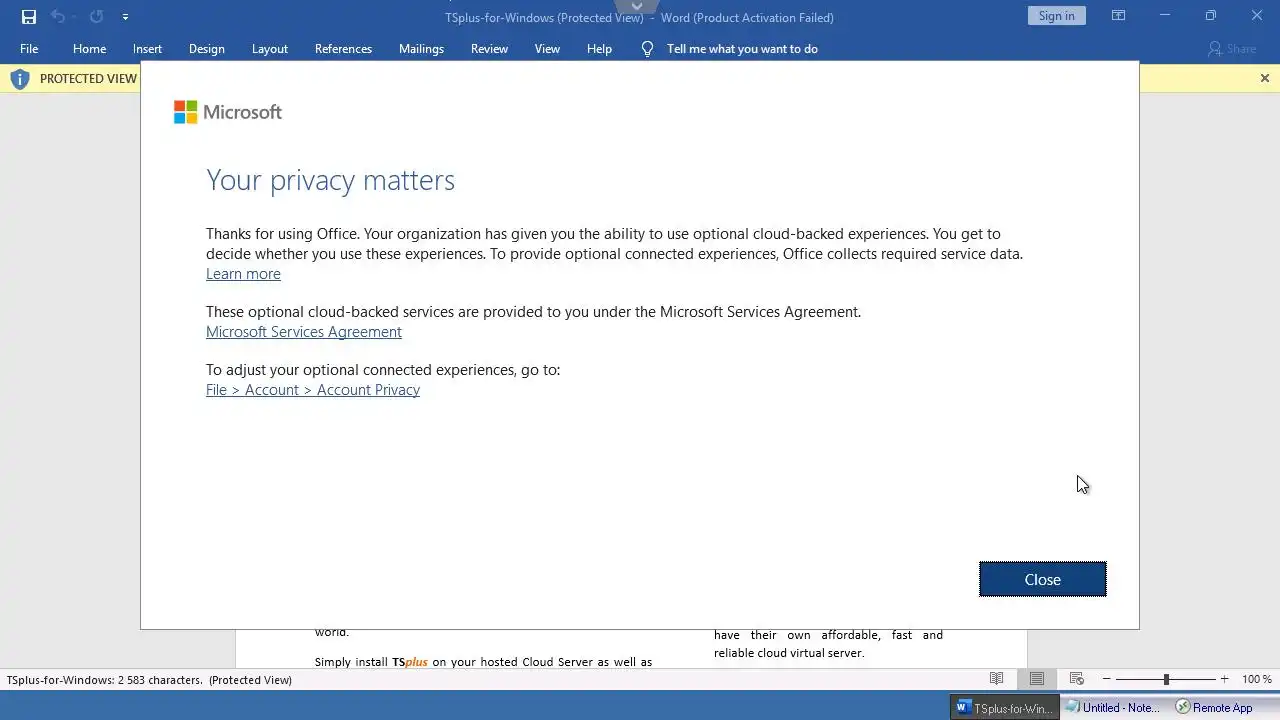
Task: Click File > Account > Account Privacy link
Action: (313, 390)
